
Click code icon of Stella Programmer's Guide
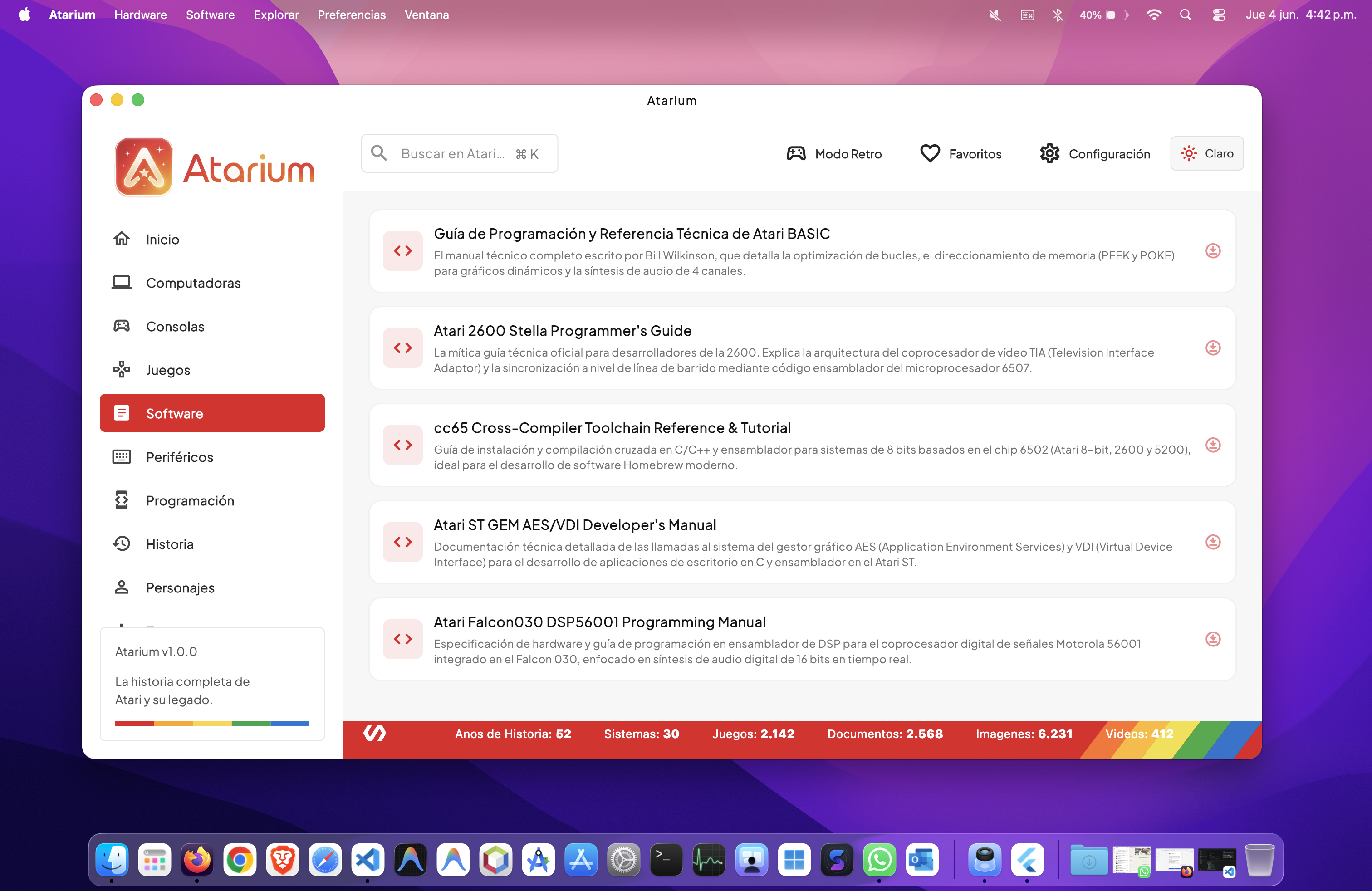coord(403,348)
